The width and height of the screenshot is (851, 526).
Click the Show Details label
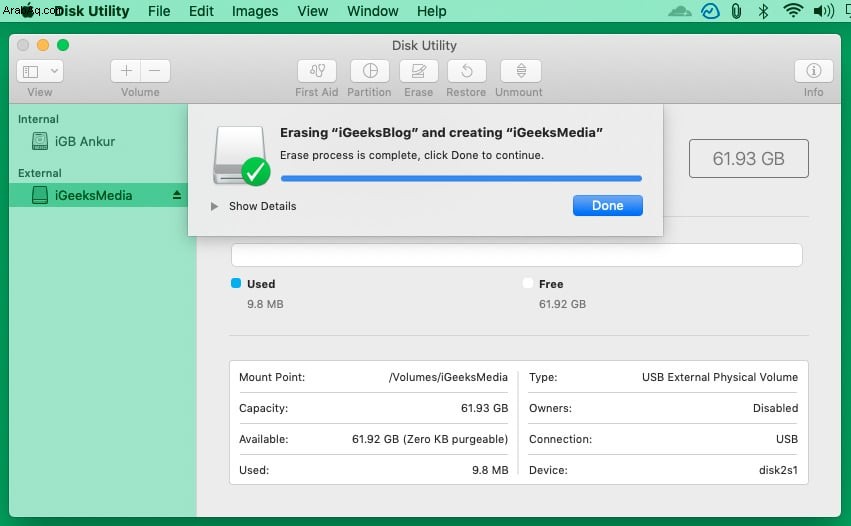pos(263,206)
